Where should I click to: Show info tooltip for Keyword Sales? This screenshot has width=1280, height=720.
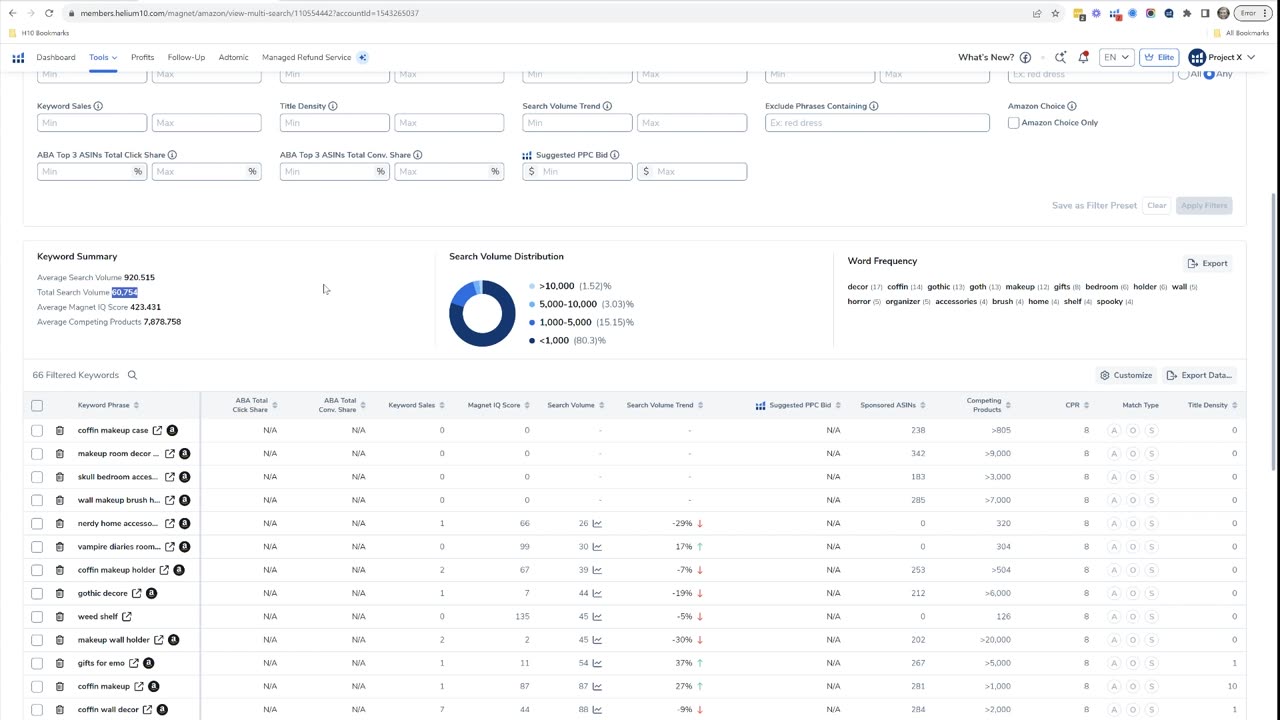[98, 106]
